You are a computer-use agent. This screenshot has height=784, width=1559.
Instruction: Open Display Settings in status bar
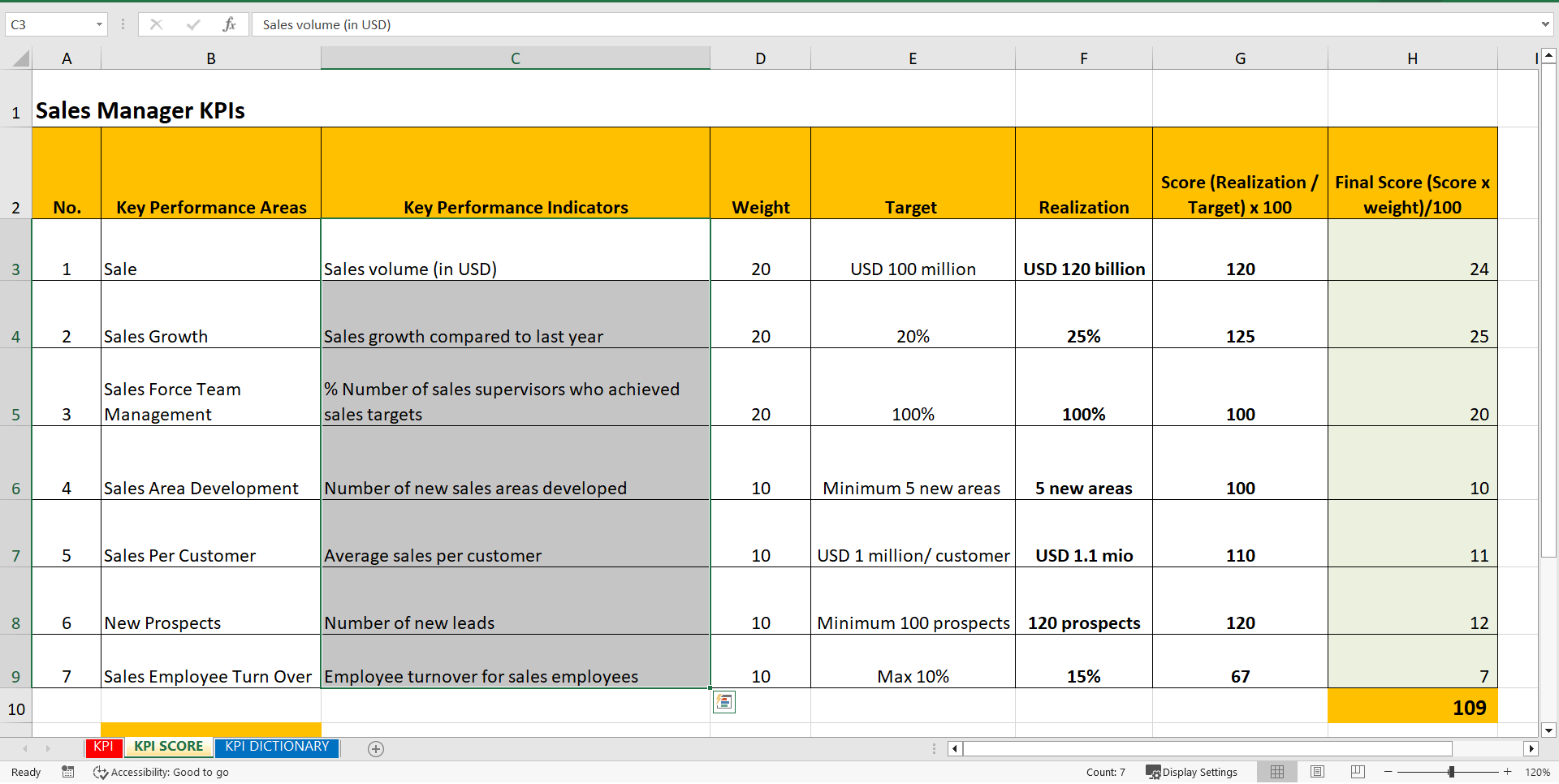(1191, 772)
